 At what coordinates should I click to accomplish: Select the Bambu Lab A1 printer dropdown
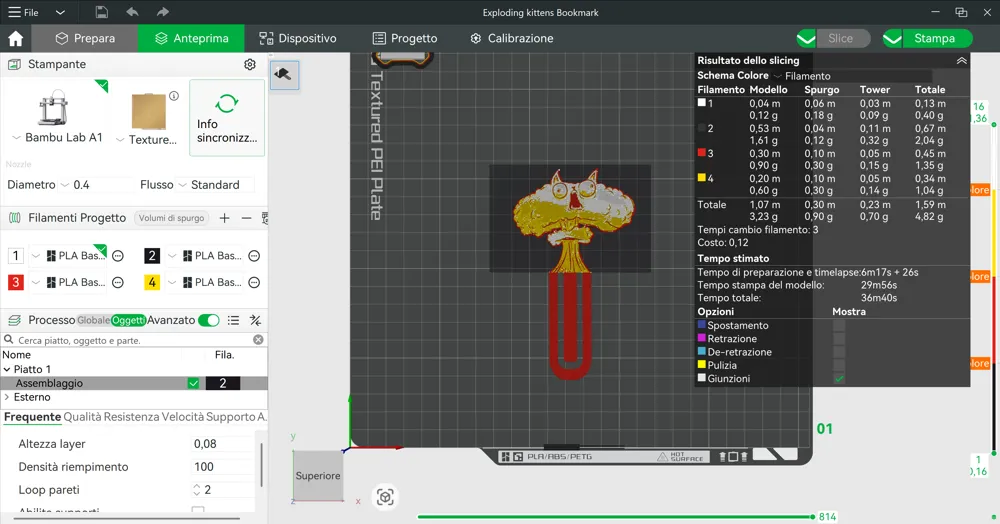57,137
